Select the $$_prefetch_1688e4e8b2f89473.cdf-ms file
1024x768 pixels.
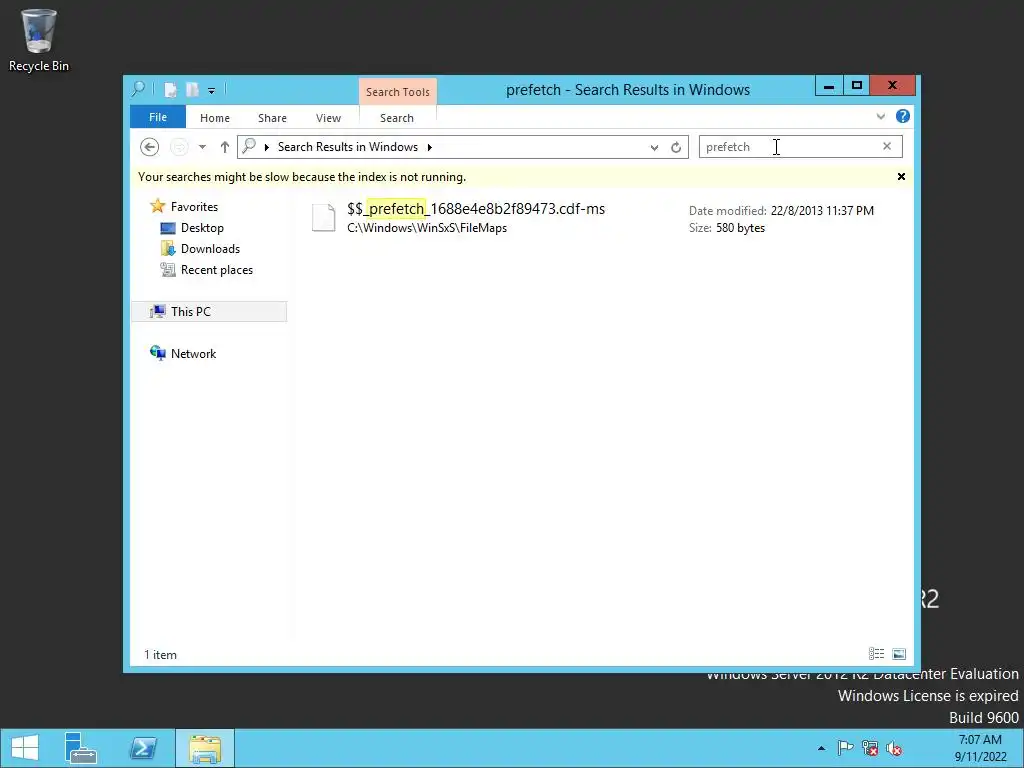pyautogui.click(x=476, y=208)
